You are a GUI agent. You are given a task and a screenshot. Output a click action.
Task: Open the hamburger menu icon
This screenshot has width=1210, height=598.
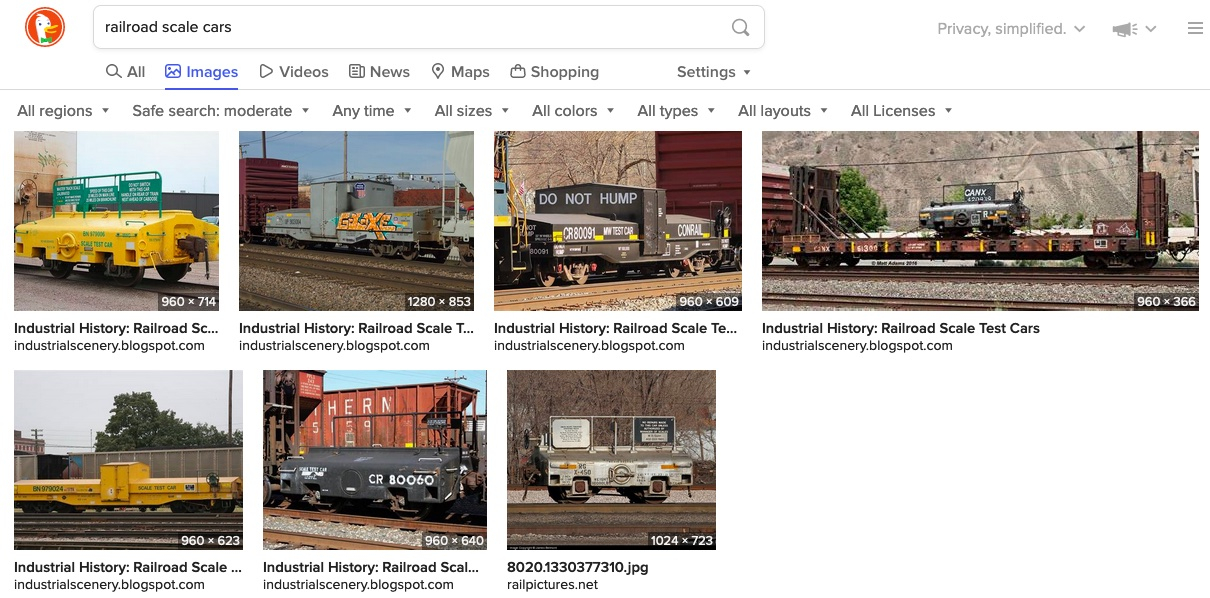point(1195,29)
